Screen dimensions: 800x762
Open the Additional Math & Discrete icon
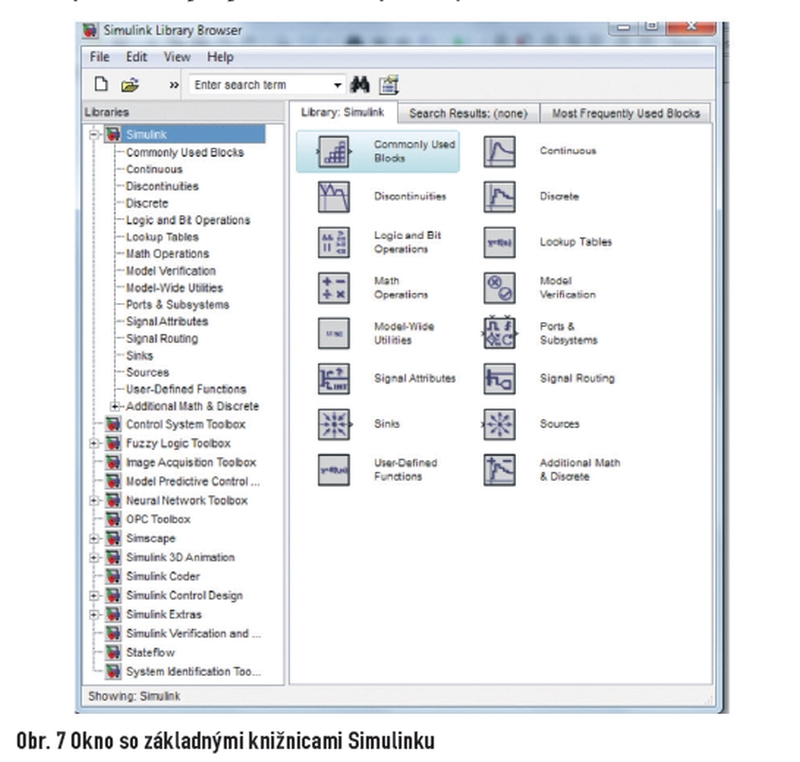499,470
